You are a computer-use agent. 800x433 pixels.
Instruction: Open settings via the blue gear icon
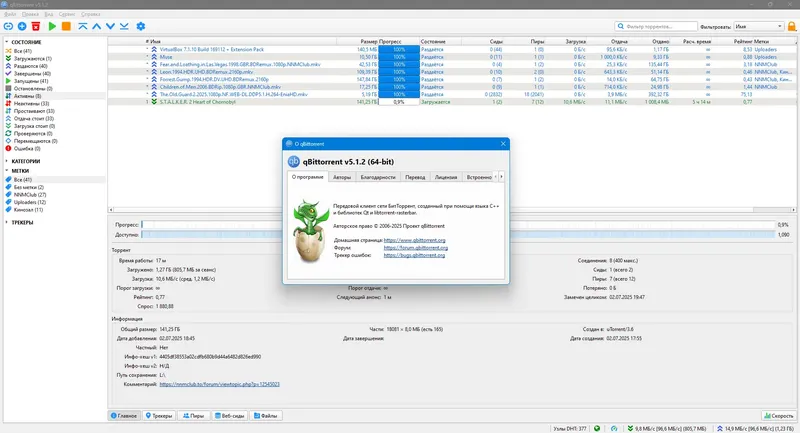(141, 26)
